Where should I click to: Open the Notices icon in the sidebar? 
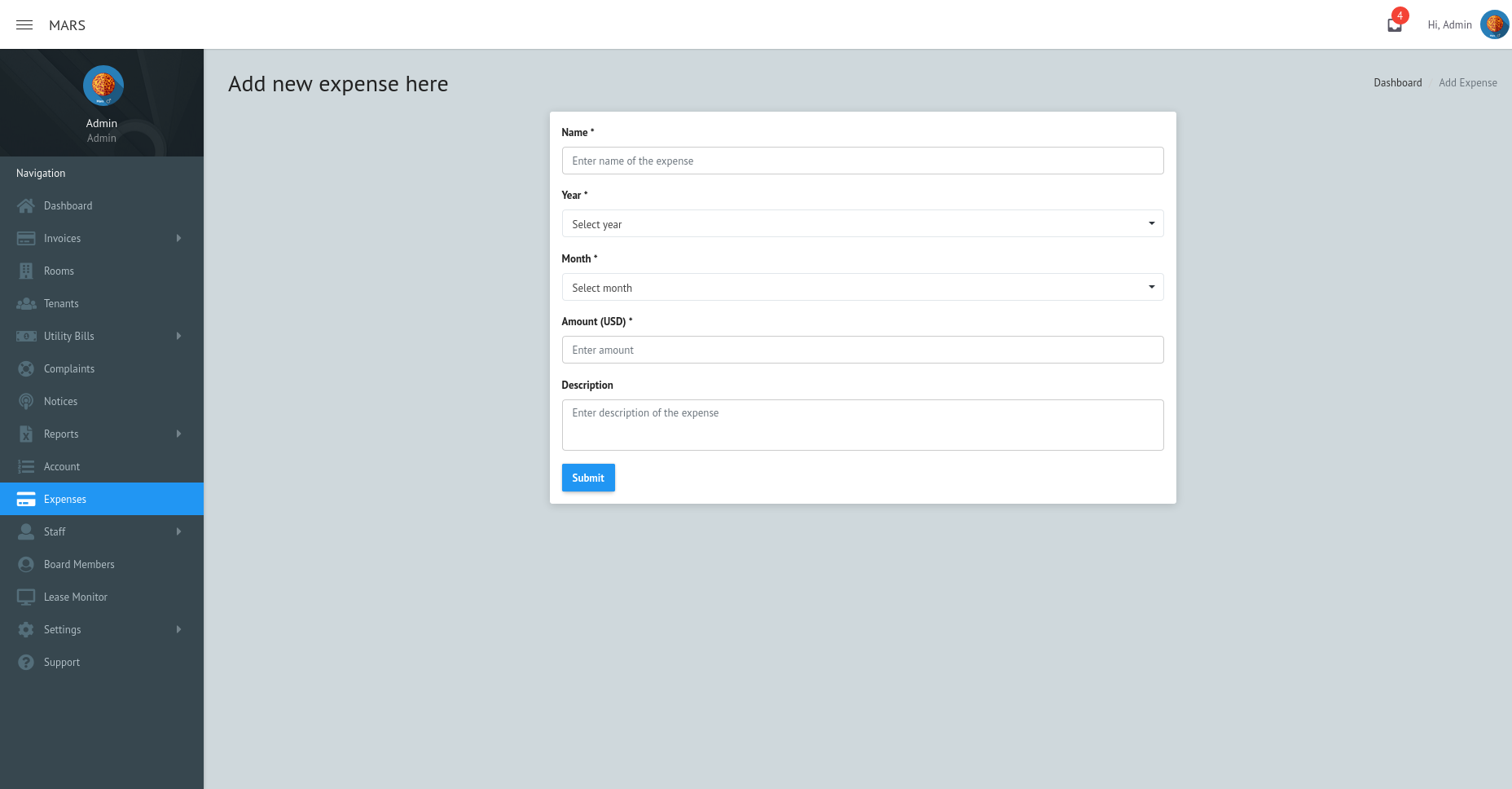click(25, 401)
